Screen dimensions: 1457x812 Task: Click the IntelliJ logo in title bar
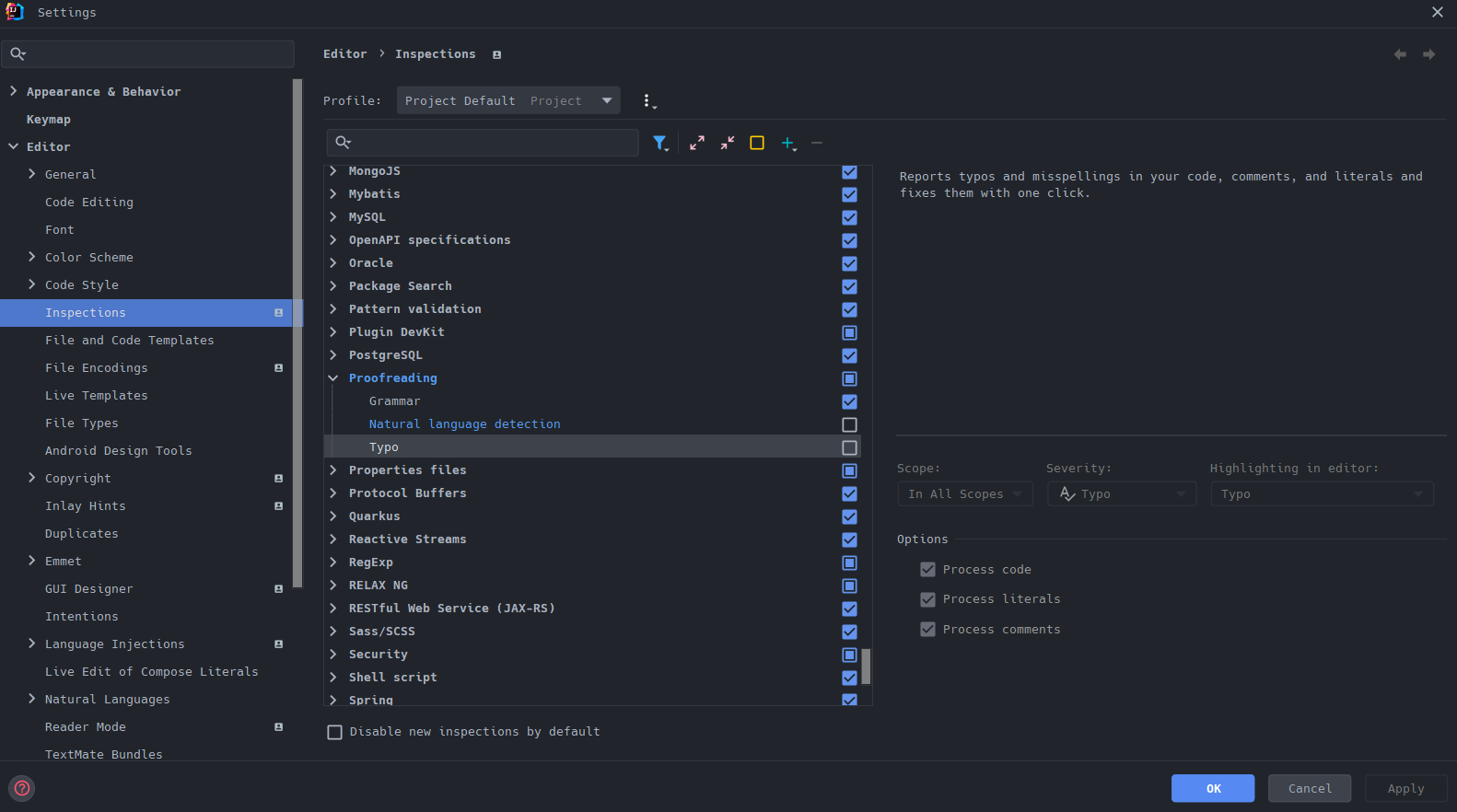coord(15,12)
